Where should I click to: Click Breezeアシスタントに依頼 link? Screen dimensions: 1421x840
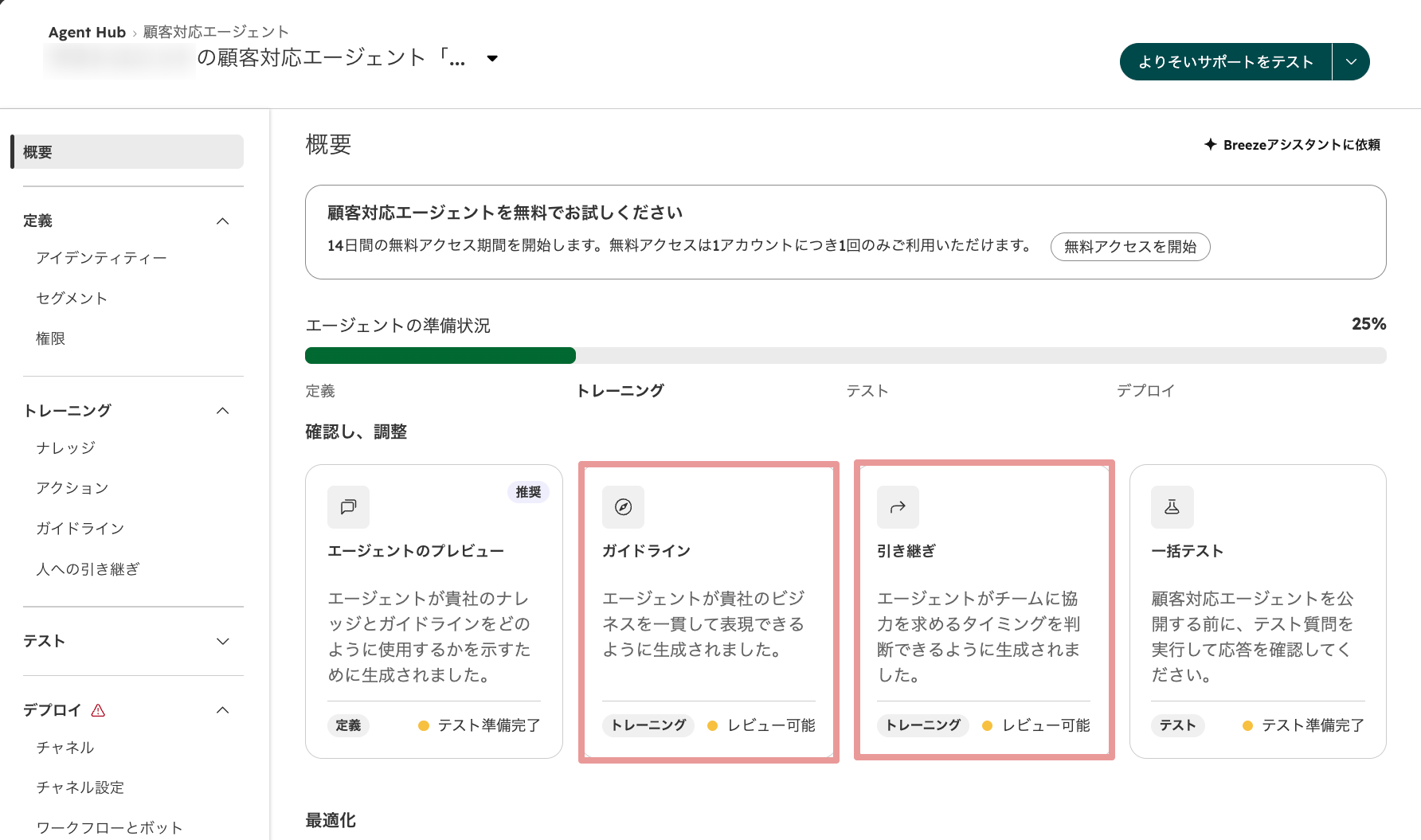(1302, 145)
